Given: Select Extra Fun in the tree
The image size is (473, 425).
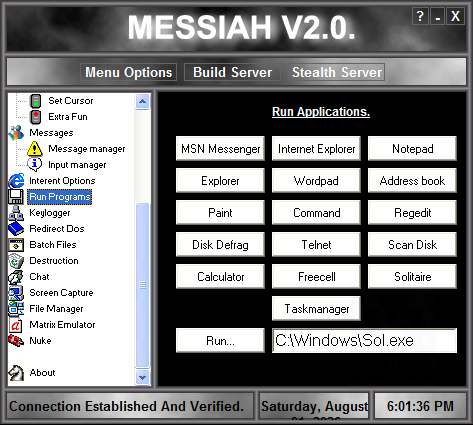Looking at the screenshot, I should point(68,117).
